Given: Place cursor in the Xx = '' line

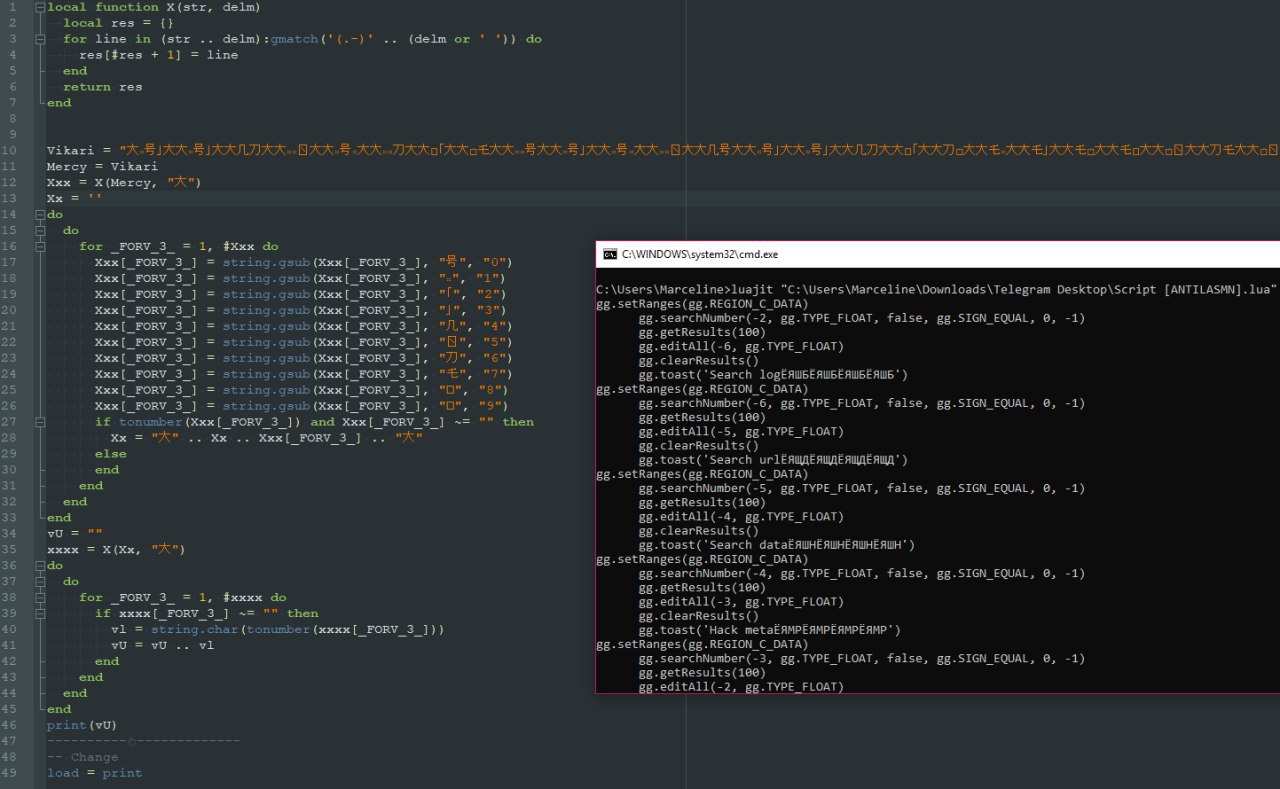Looking at the screenshot, I should pyautogui.click(x=75, y=199).
